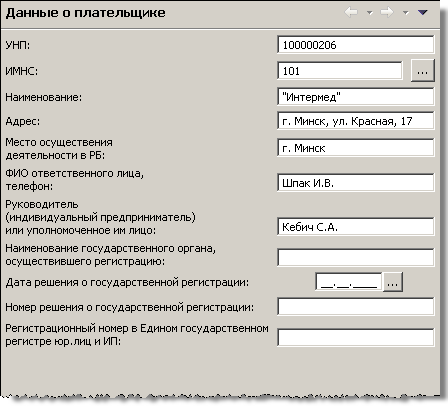The width and height of the screenshot is (448, 406).
Task: Click the Номер решения о регистрации field
Action: tap(356, 307)
